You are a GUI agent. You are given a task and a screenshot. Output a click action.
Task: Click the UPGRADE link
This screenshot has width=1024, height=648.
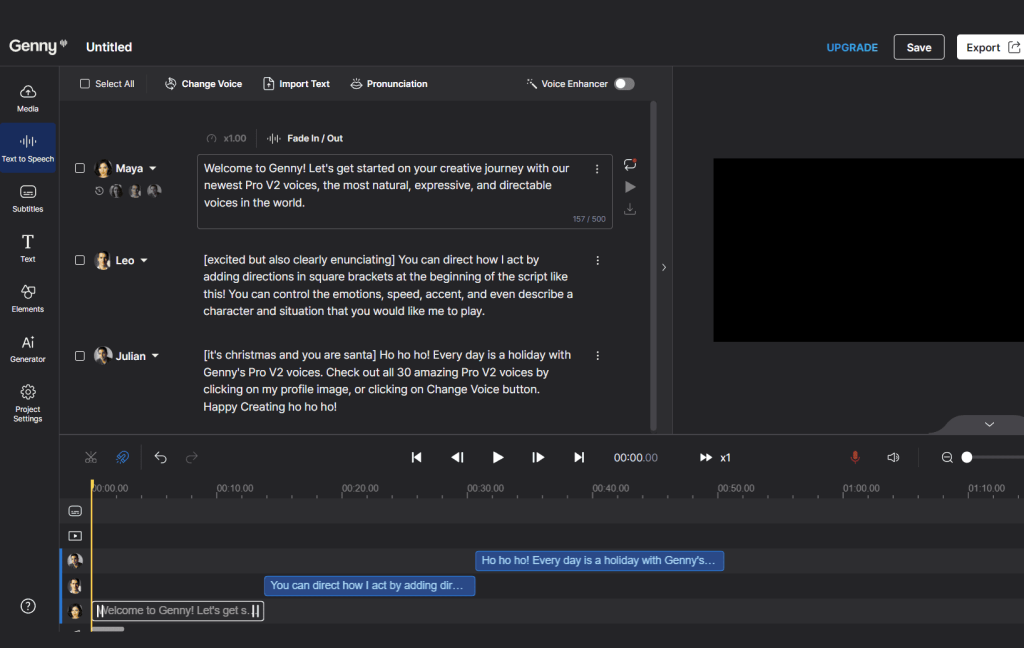[852, 48]
